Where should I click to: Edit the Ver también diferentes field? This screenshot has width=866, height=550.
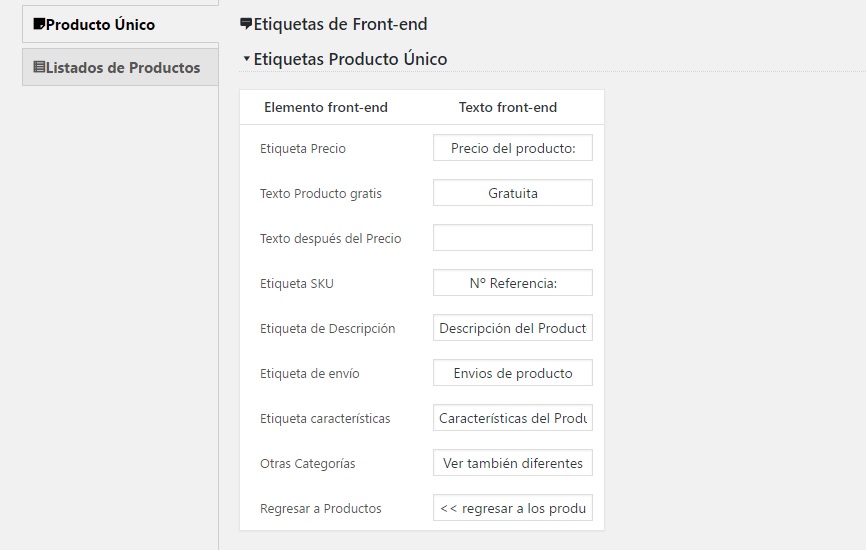[x=513, y=463]
